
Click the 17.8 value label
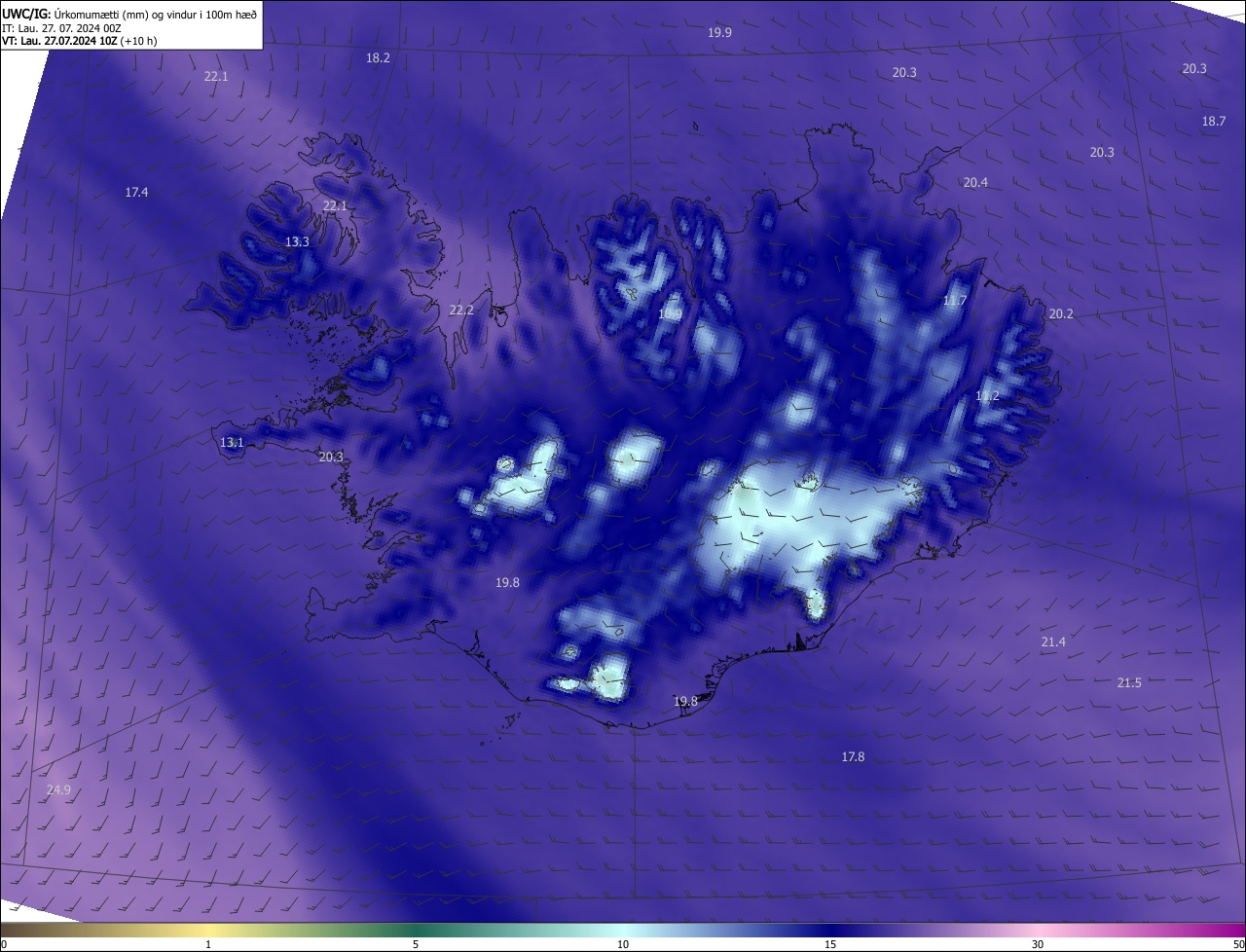pyautogui.click(x=853, y=757)
